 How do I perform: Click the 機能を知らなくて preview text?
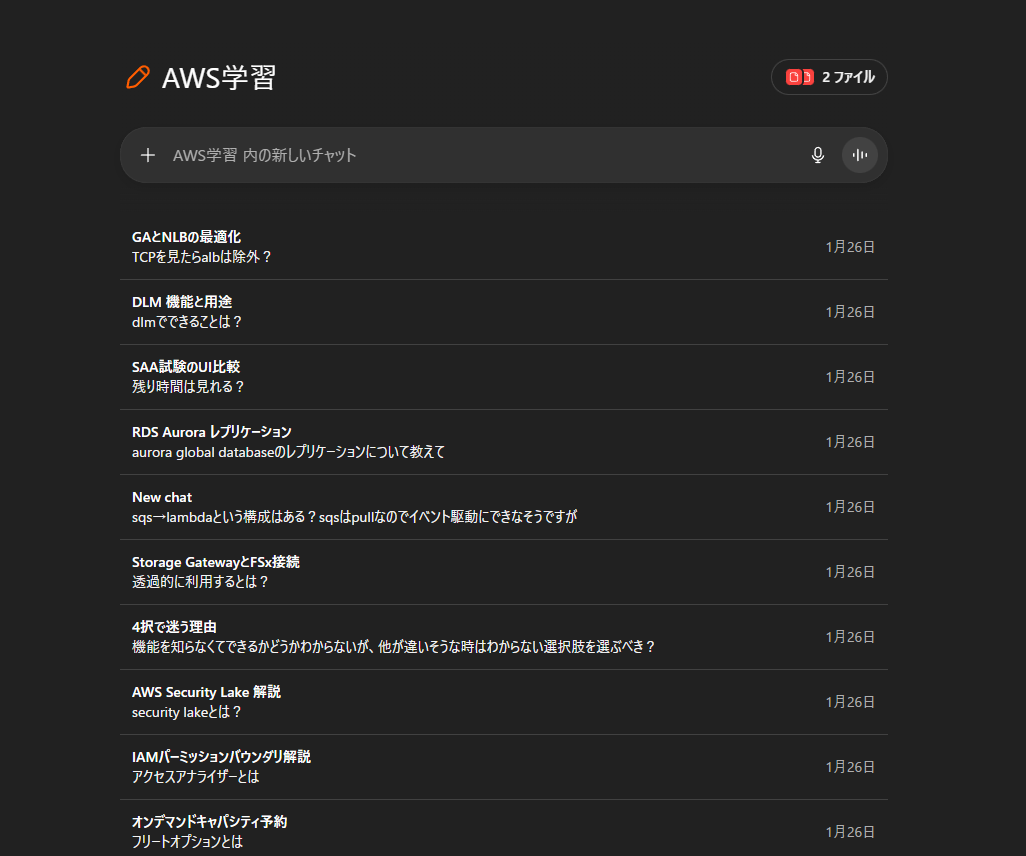click(393, 647)
